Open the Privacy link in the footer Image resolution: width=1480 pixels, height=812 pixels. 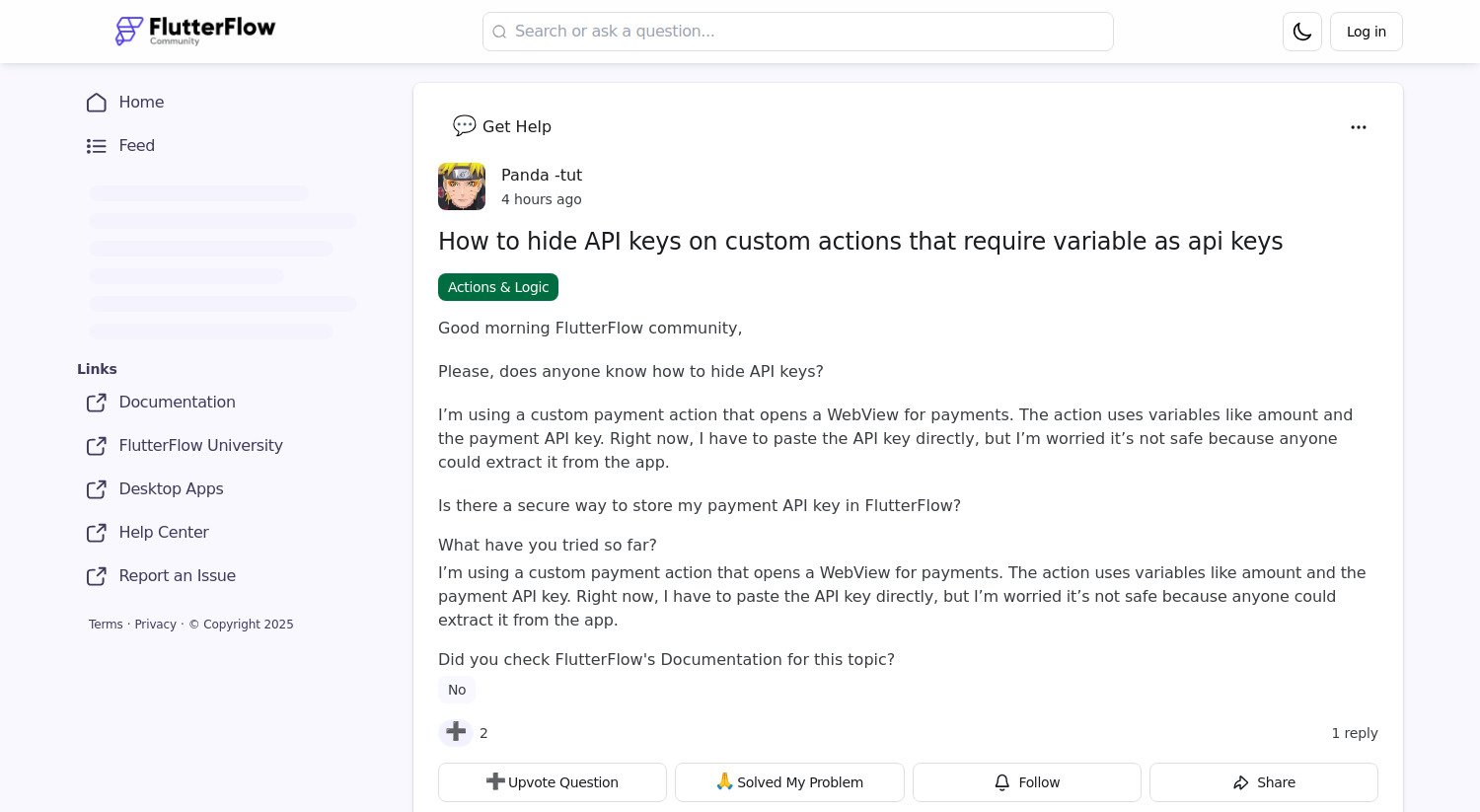click(155, 624)
